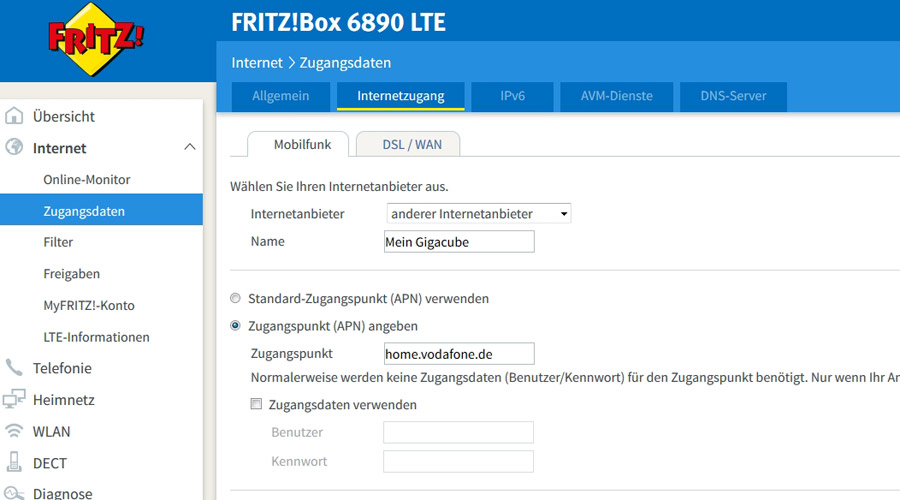
Task: Select Zugangspunkt (APN) angeben radio
Action: click(235, 325)
